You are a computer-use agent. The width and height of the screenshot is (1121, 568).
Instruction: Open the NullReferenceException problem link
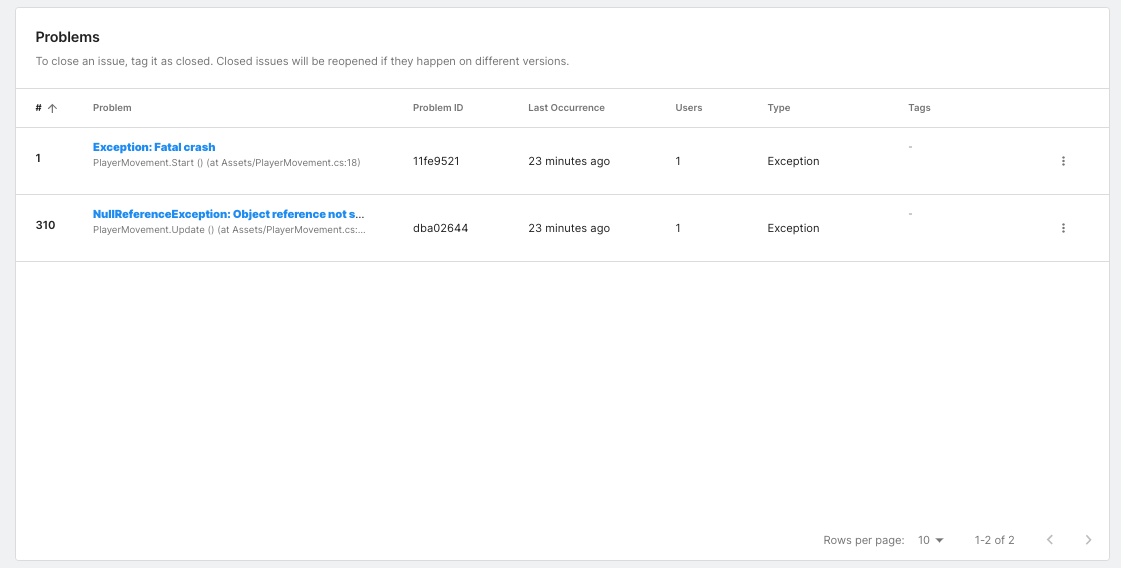tap(228, 214)
